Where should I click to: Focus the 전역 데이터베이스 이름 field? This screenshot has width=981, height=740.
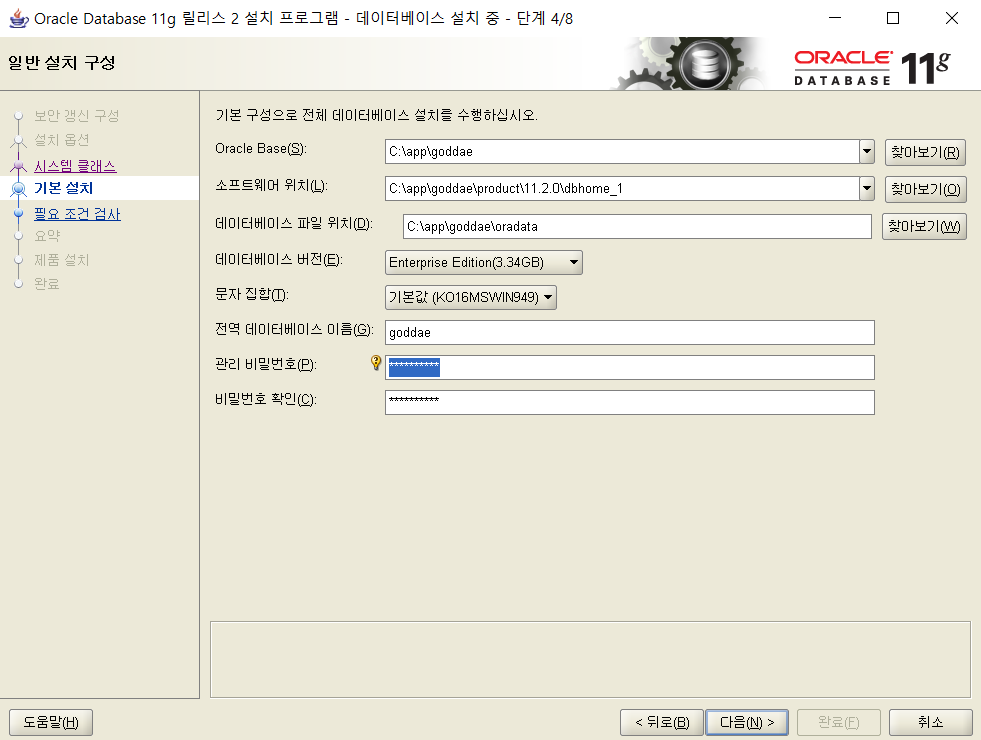629,332
